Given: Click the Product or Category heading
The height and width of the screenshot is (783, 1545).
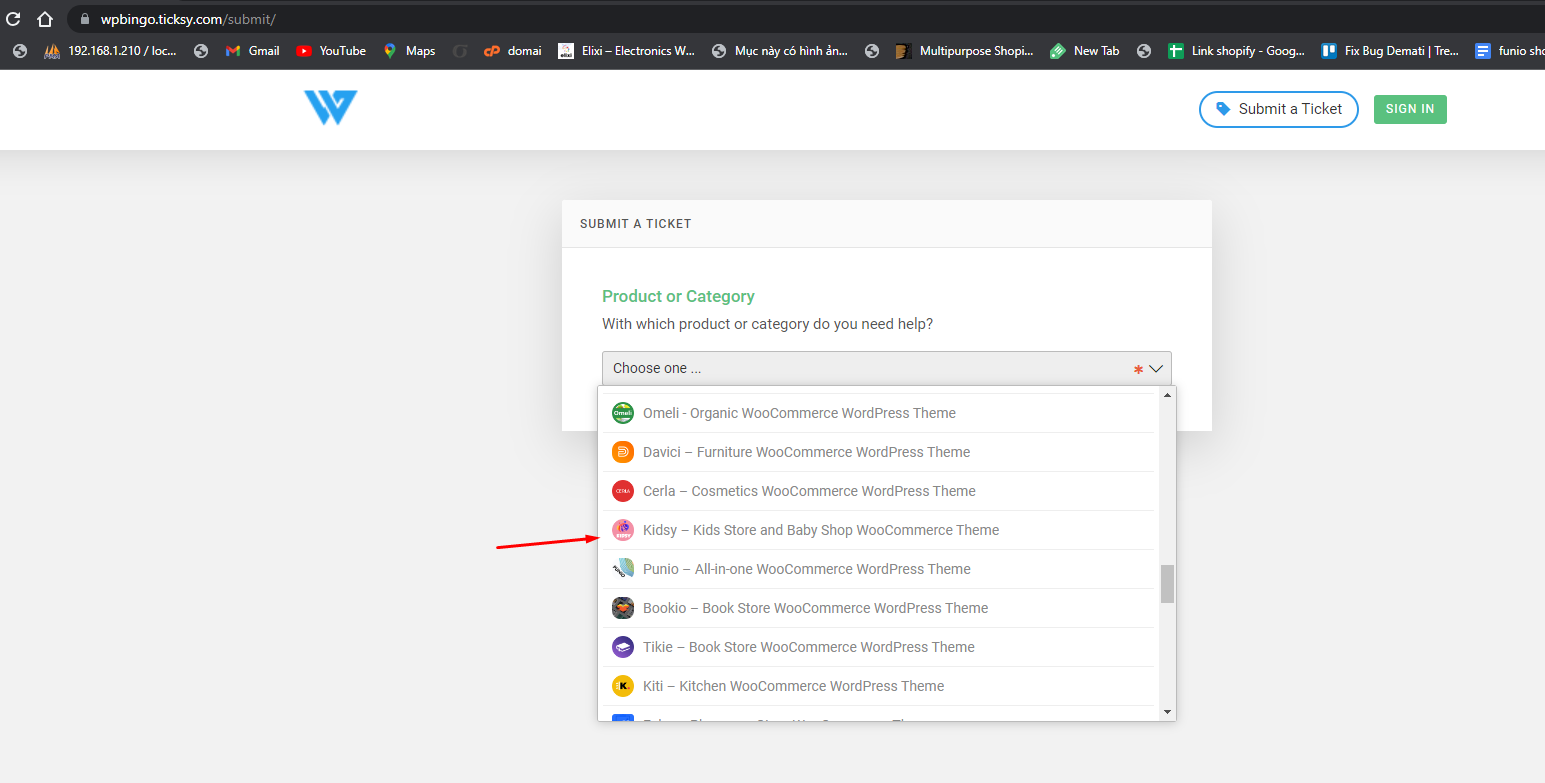Looking at the screenshot, I should (x=678, y=296).
